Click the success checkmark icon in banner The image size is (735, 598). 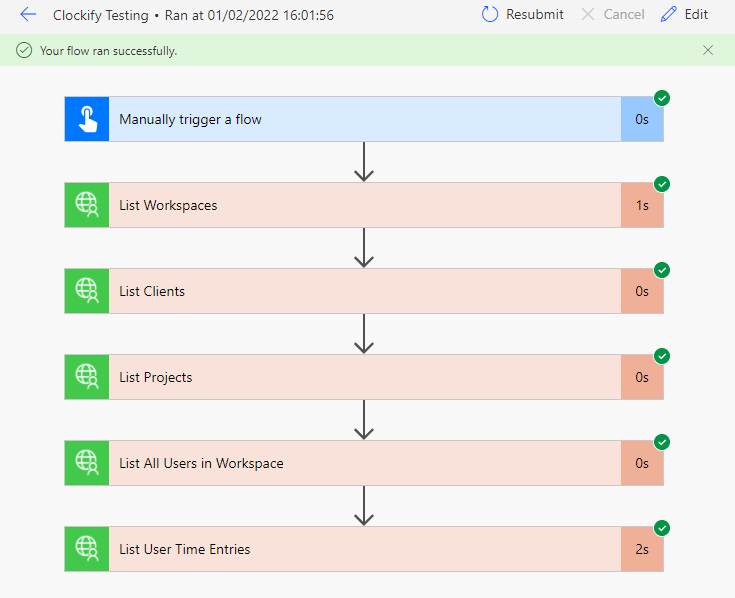pos(24,50)
